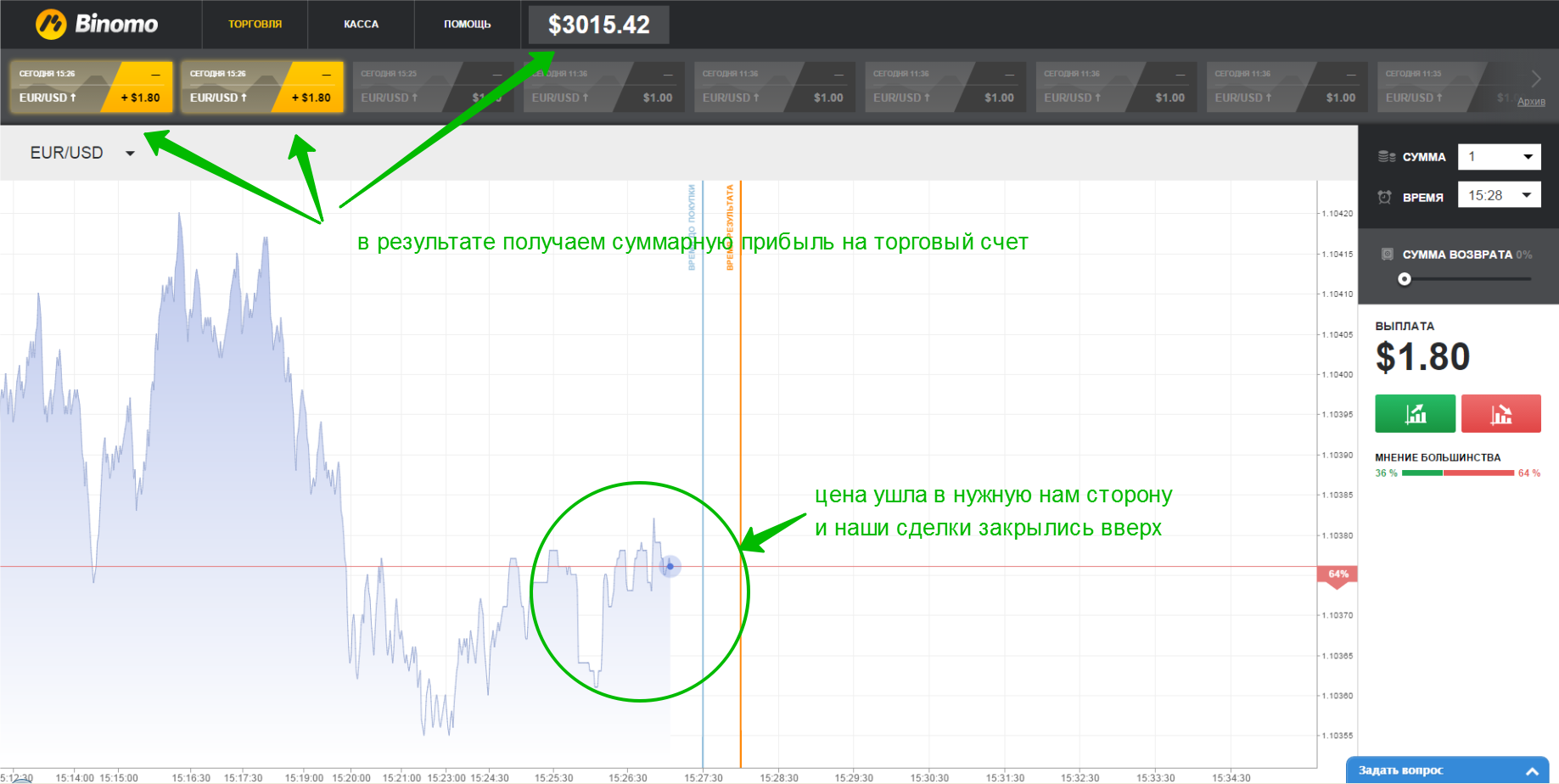Click the right arrow to see more deals

(x=1535, y=79)
